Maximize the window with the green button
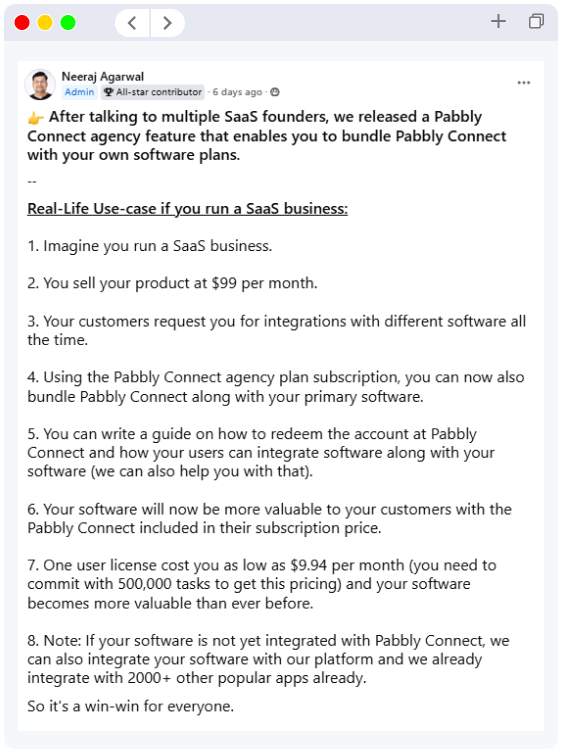This screenshot has height=753, width=562. (68, 23)
